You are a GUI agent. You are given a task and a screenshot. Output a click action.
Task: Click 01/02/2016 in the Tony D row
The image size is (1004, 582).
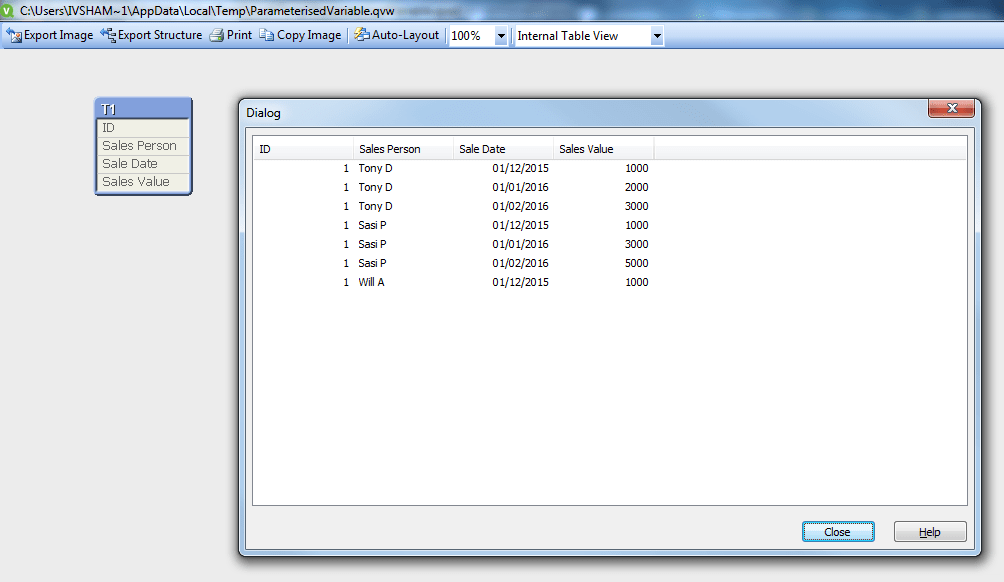[520, 206]
